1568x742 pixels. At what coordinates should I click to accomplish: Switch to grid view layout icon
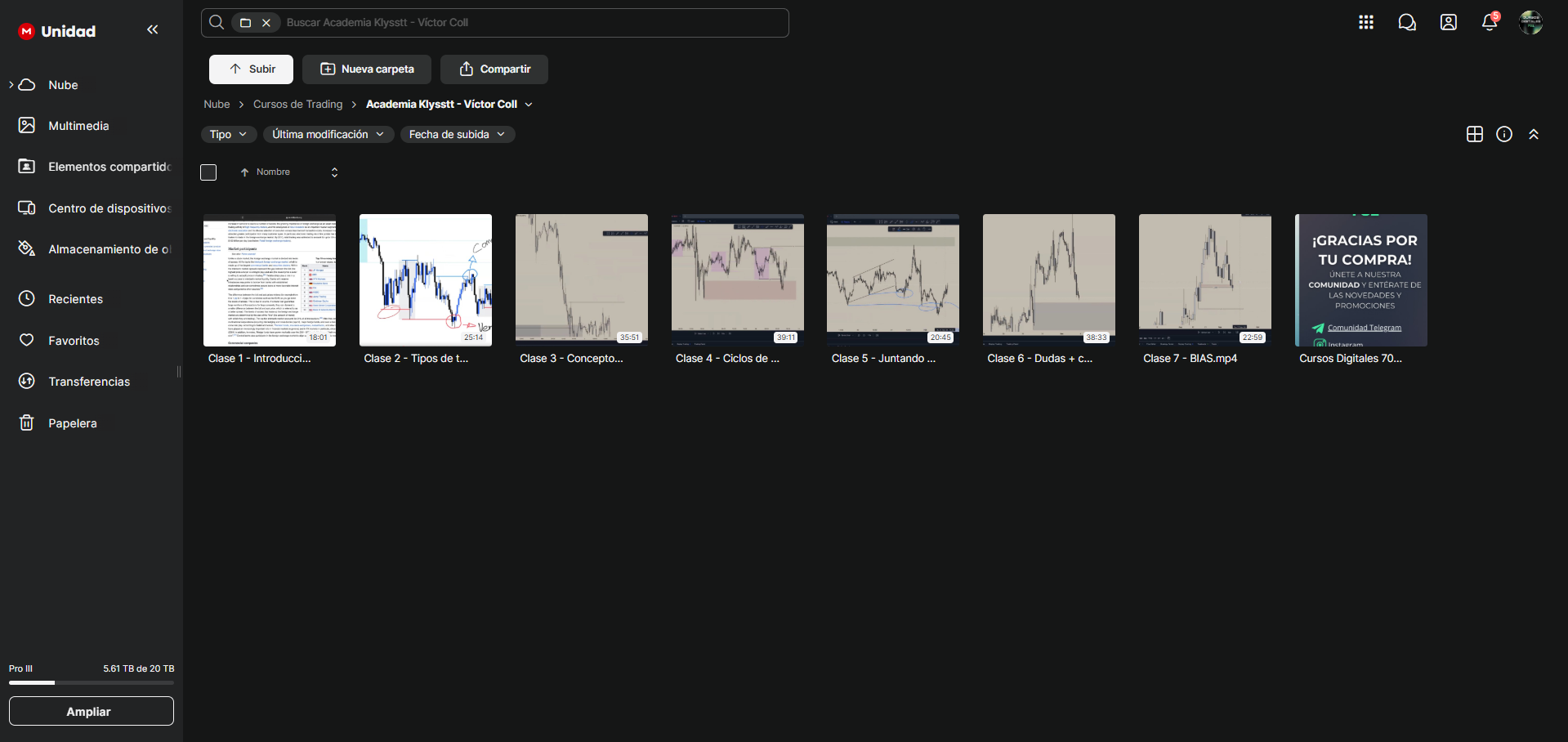[1475, 134]
